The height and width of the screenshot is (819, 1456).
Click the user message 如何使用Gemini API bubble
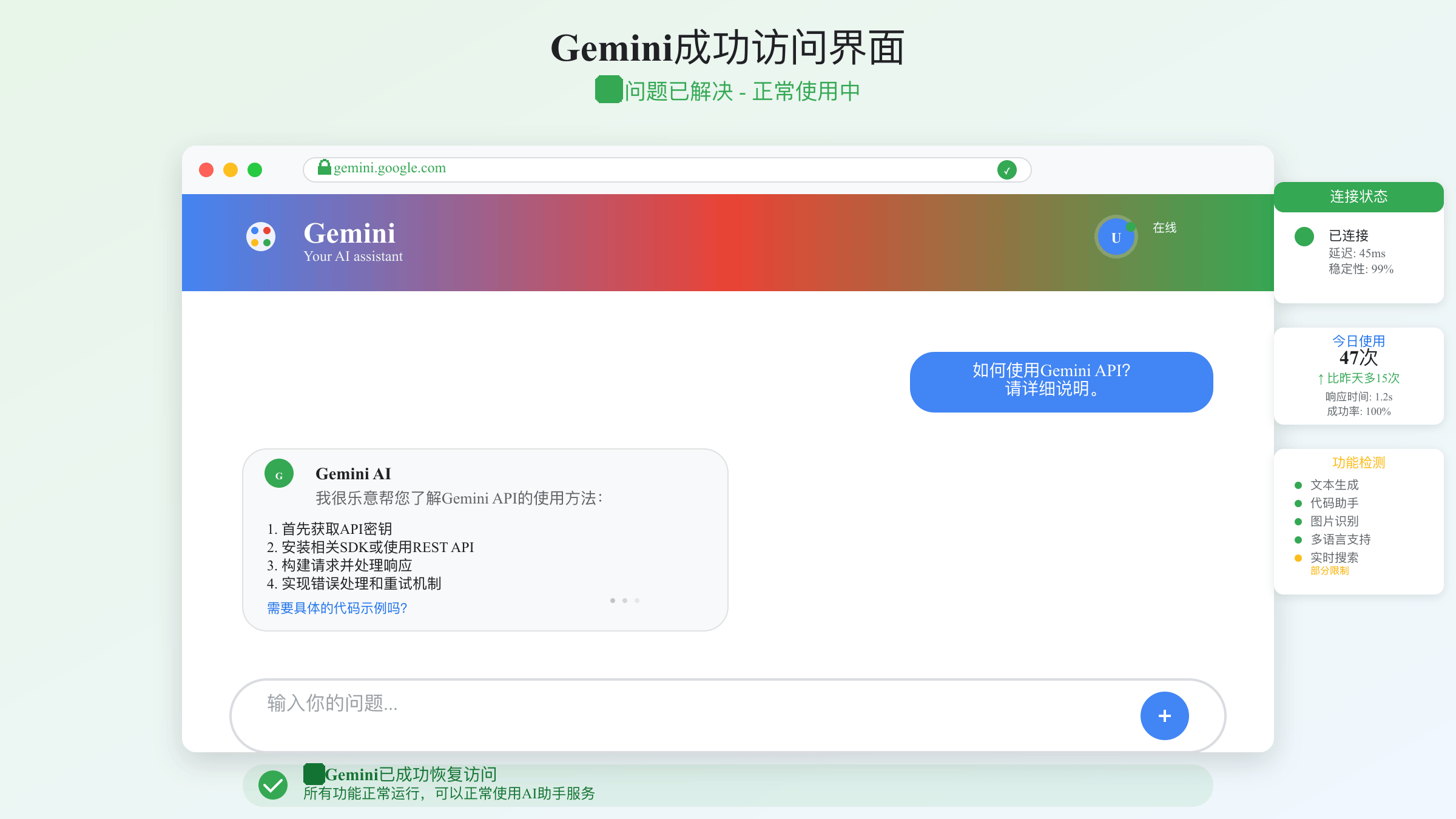pos(1062,382)
